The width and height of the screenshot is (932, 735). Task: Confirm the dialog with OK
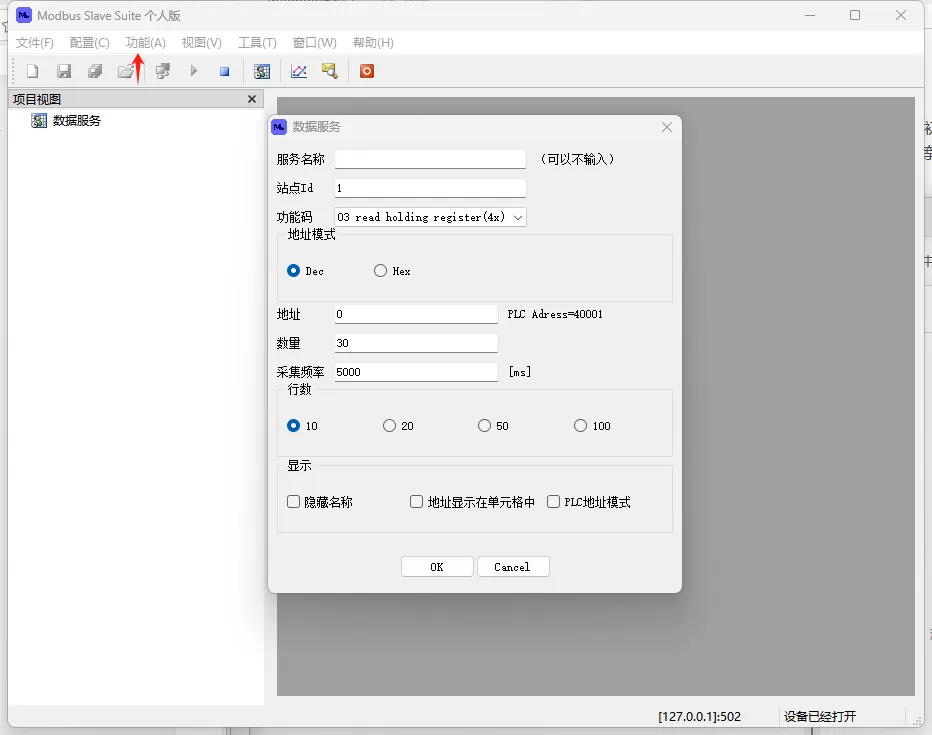click(x=437, y=567)
